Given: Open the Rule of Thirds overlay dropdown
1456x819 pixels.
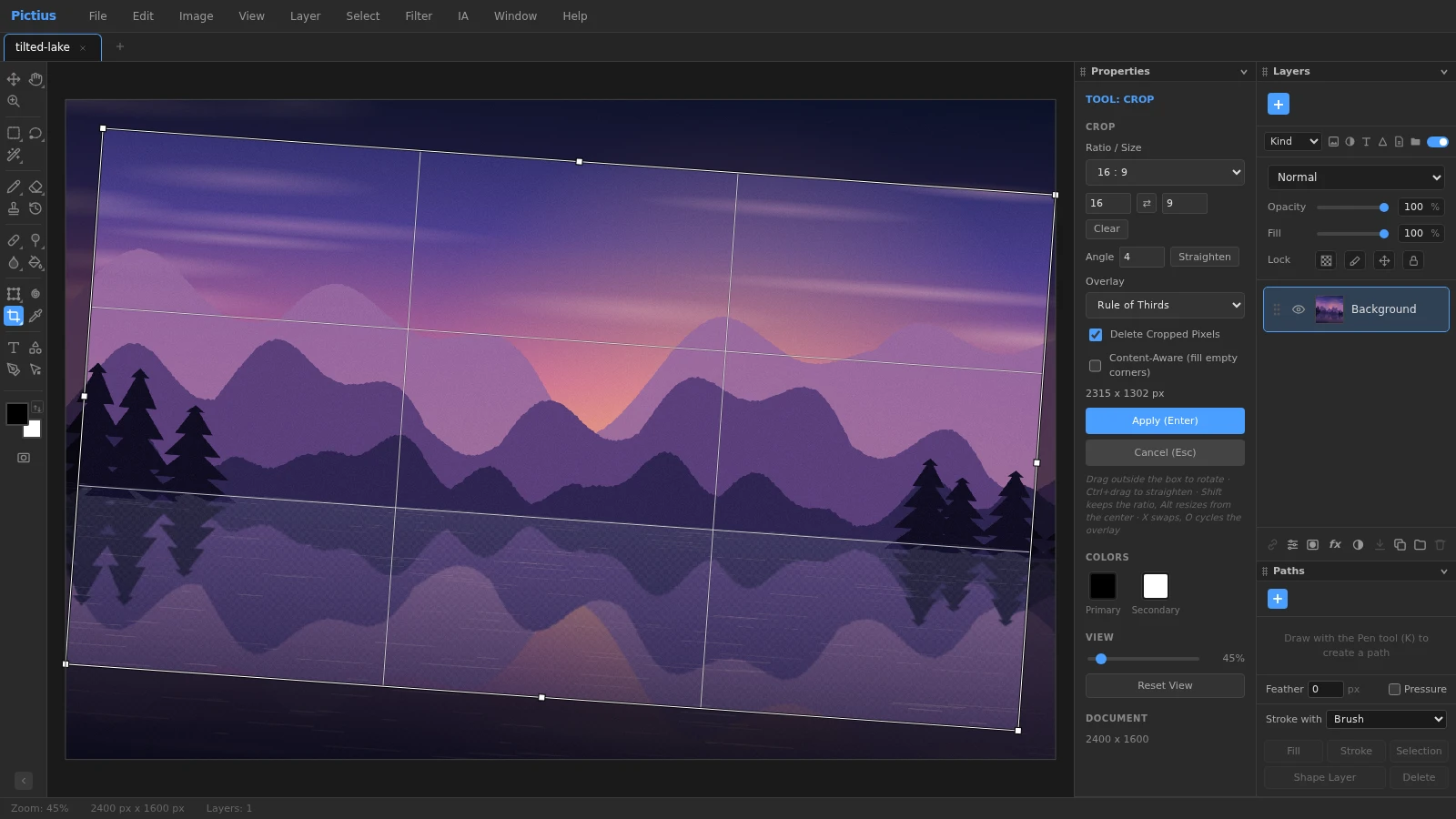Looking at the screenshot, I should point(1165,305).
